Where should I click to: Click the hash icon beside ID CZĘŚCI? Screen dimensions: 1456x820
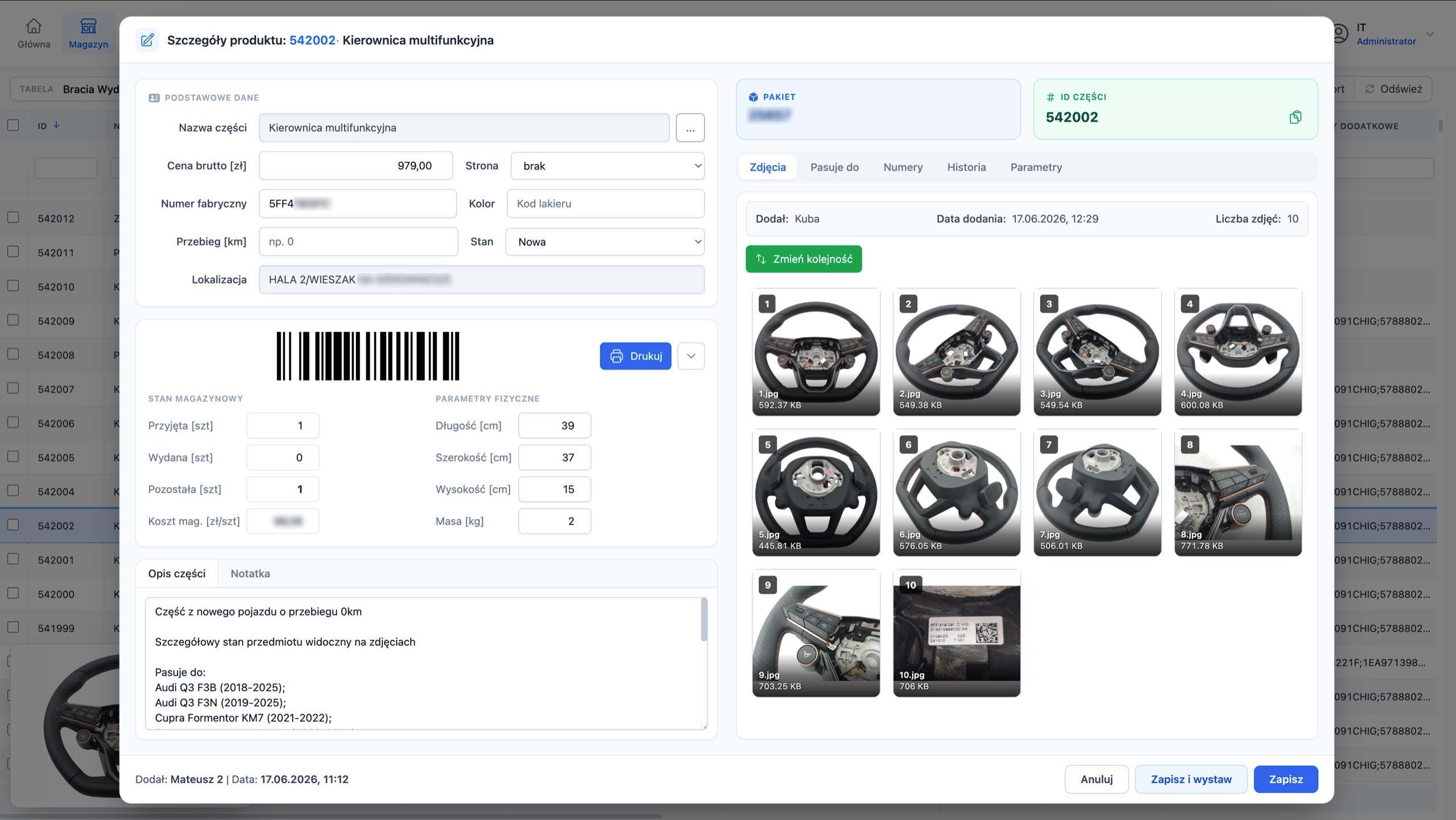coord(1050,97)
